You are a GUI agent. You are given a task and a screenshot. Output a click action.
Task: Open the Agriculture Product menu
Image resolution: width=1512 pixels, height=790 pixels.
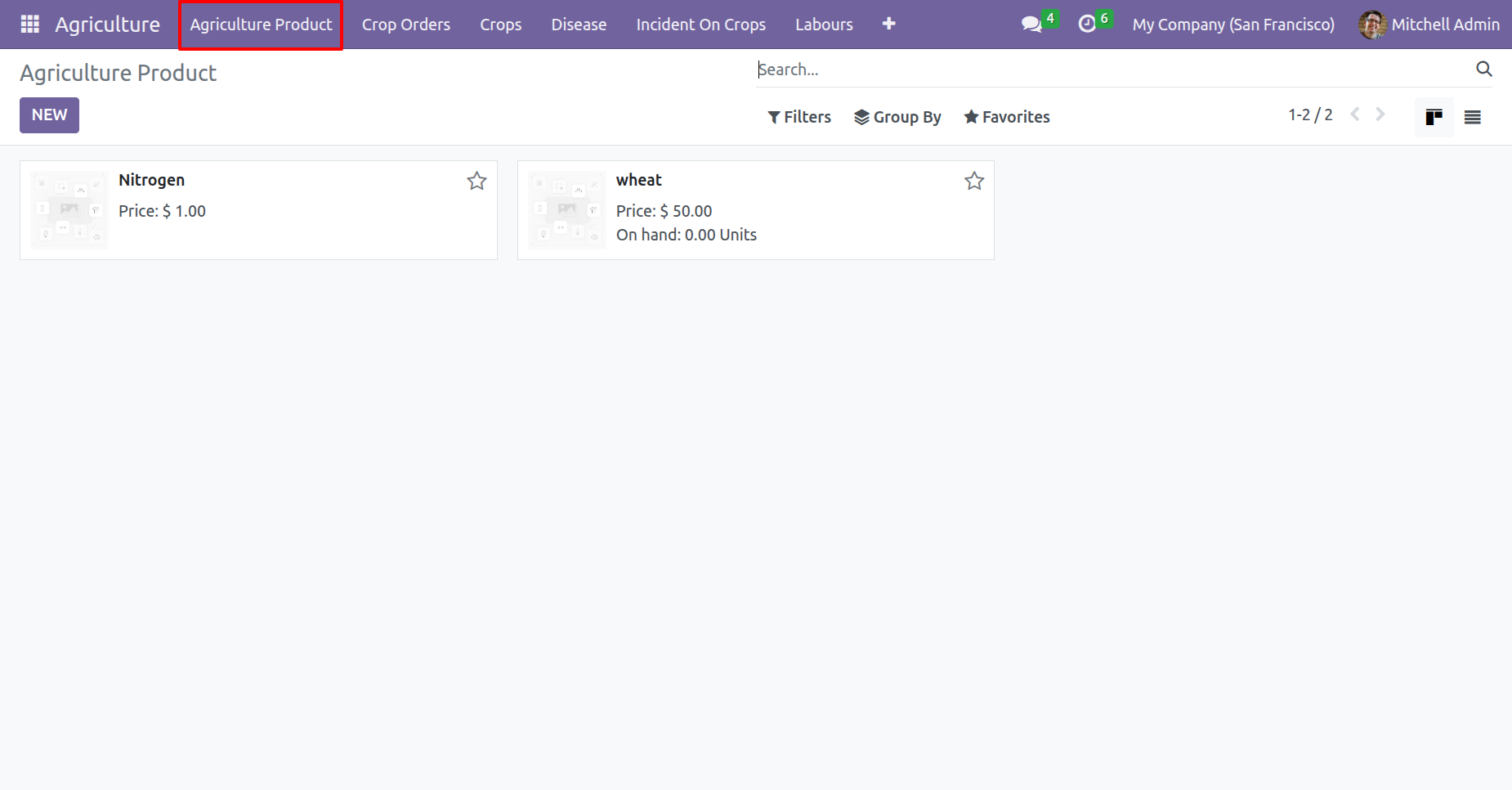pyautogui.click(x=261, y=25)
